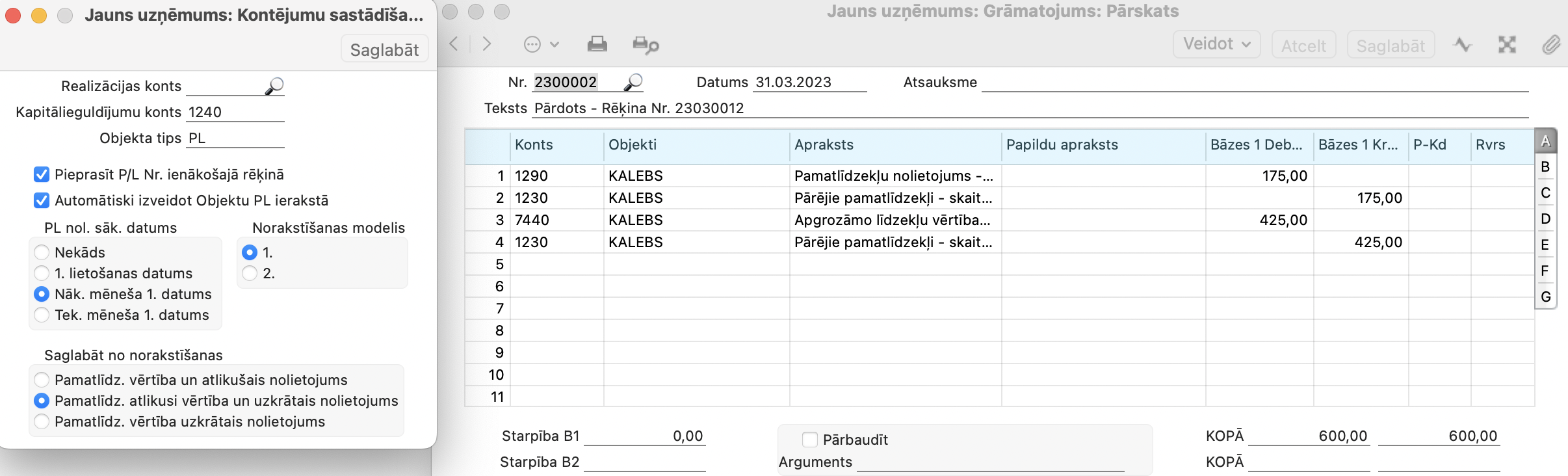Enable the Pārbaudīt checkbox
1568x476 pixels.
click(x=810, y=440)
